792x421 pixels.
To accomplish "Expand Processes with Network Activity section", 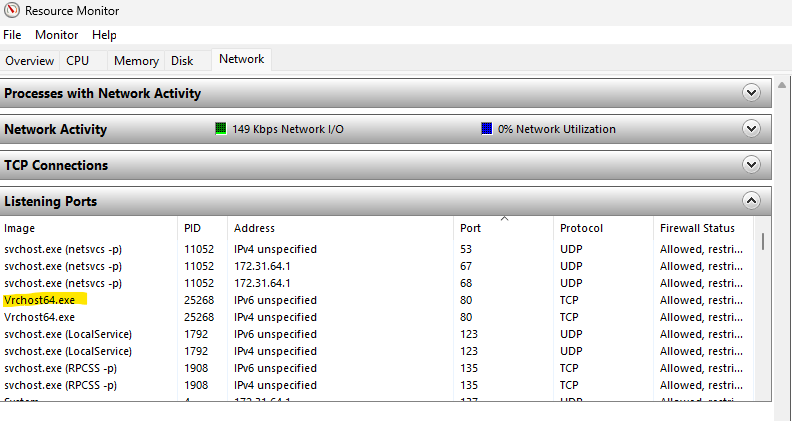I will point(752,93).
